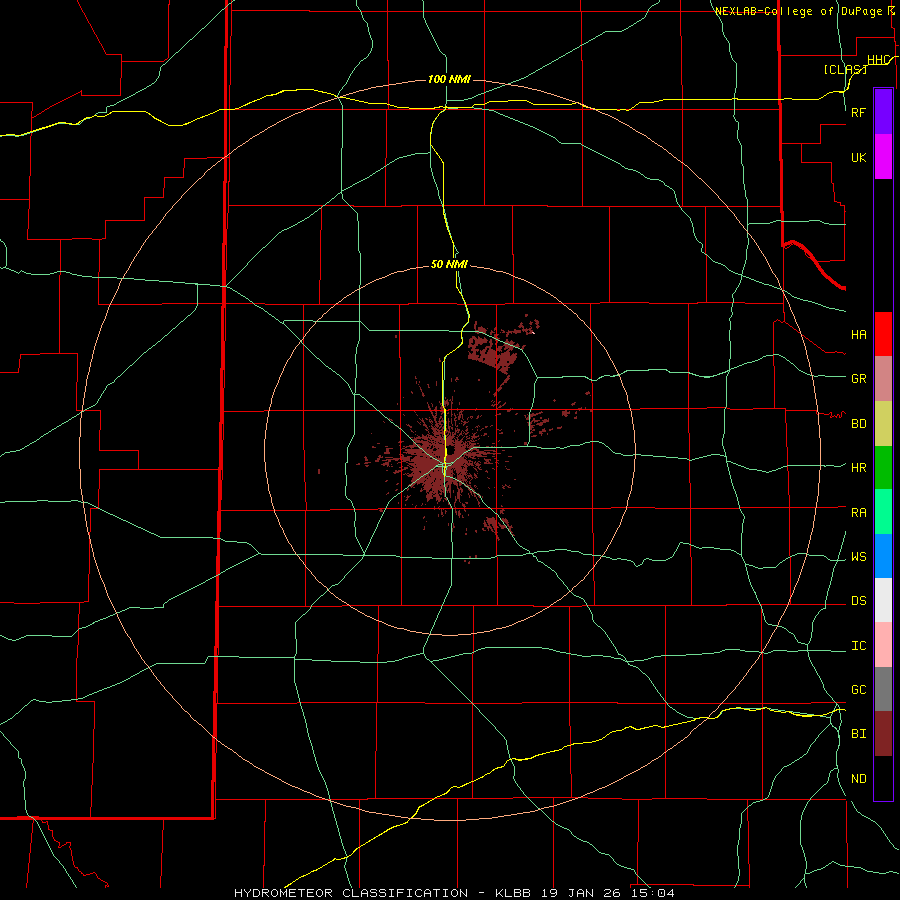Image resolution: width=900 pixels, height=900 pixels.
Task: Click the green HR legend color swatch
Action: click(883, 468)
